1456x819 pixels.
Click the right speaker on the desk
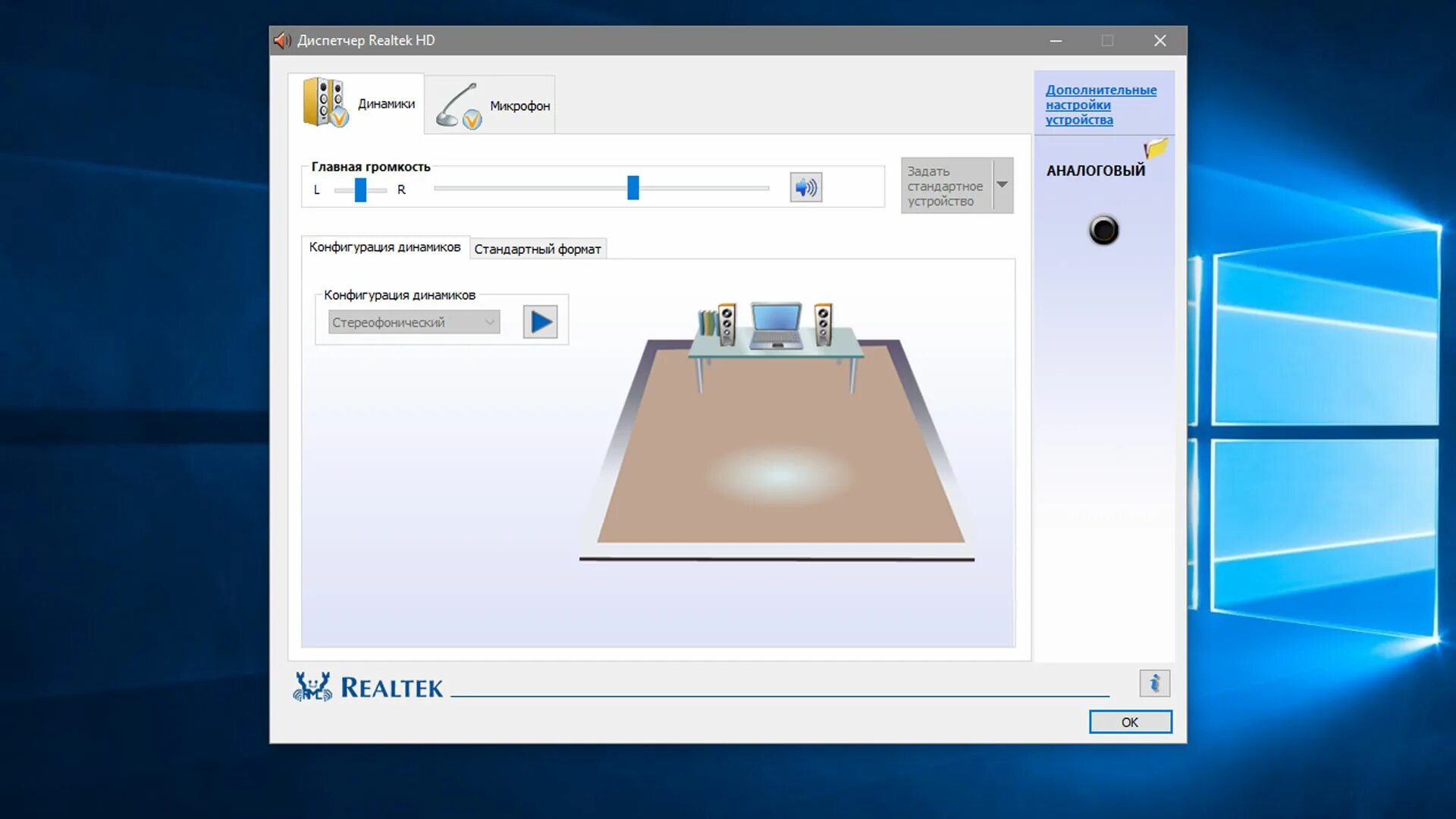click(823, 324)
